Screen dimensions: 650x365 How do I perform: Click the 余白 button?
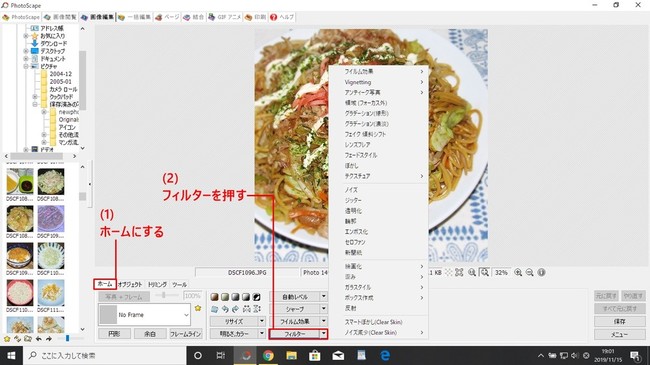pyautogui.click(x=150, y=333)
